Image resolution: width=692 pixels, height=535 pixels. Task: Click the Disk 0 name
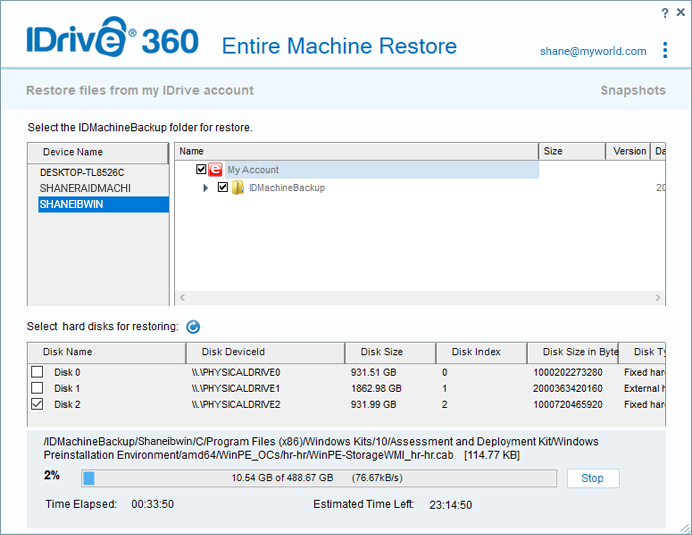click(67, 372)
